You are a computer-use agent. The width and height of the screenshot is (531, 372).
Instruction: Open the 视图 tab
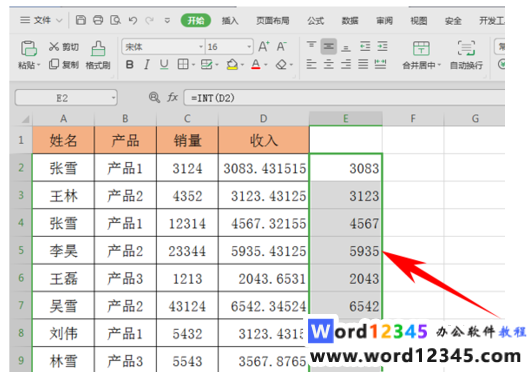(419, 21)
